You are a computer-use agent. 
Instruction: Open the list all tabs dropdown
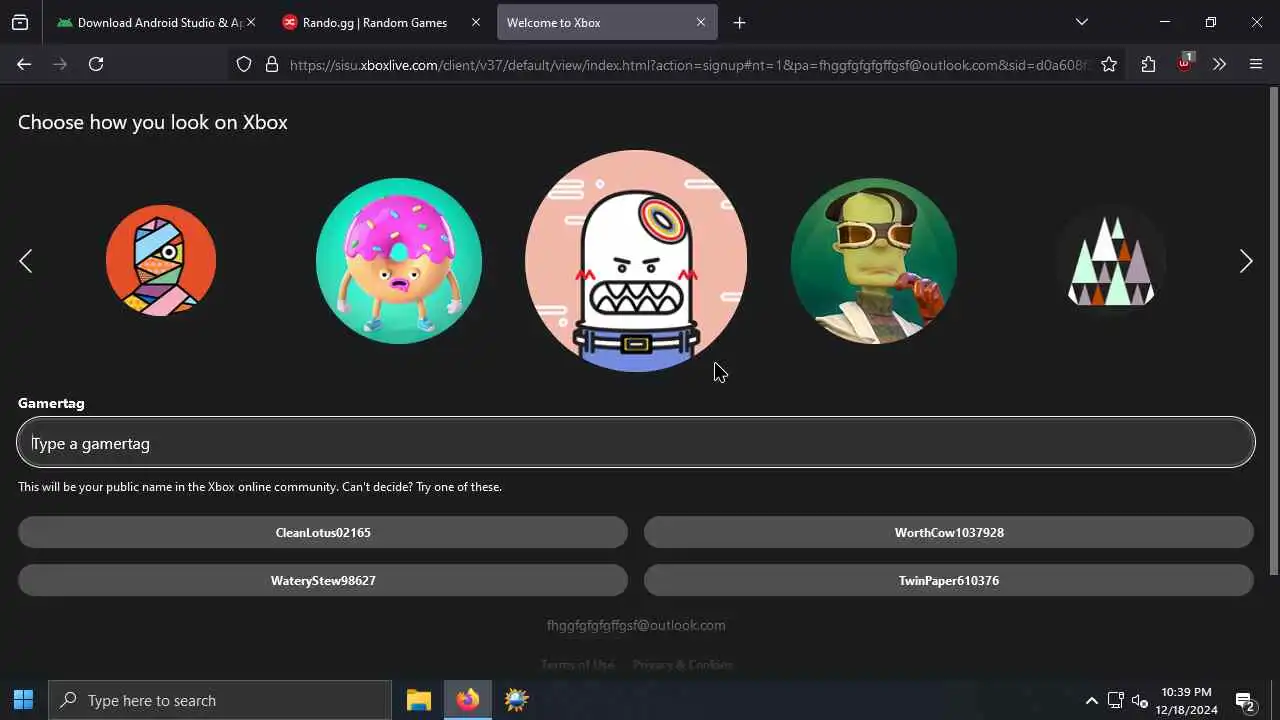(1082, 22)
